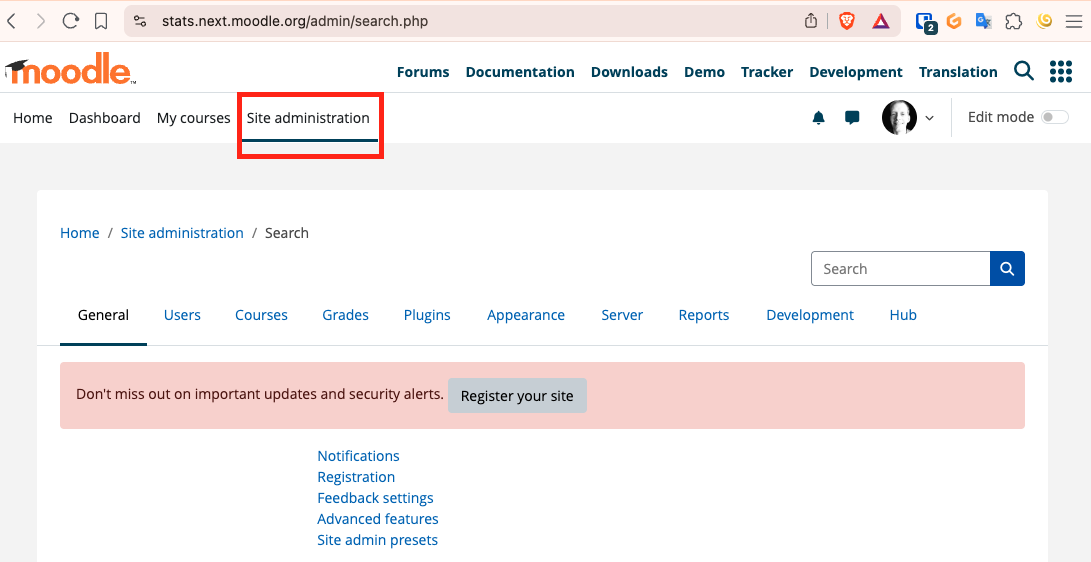Open the Registration link

point(356,477)
